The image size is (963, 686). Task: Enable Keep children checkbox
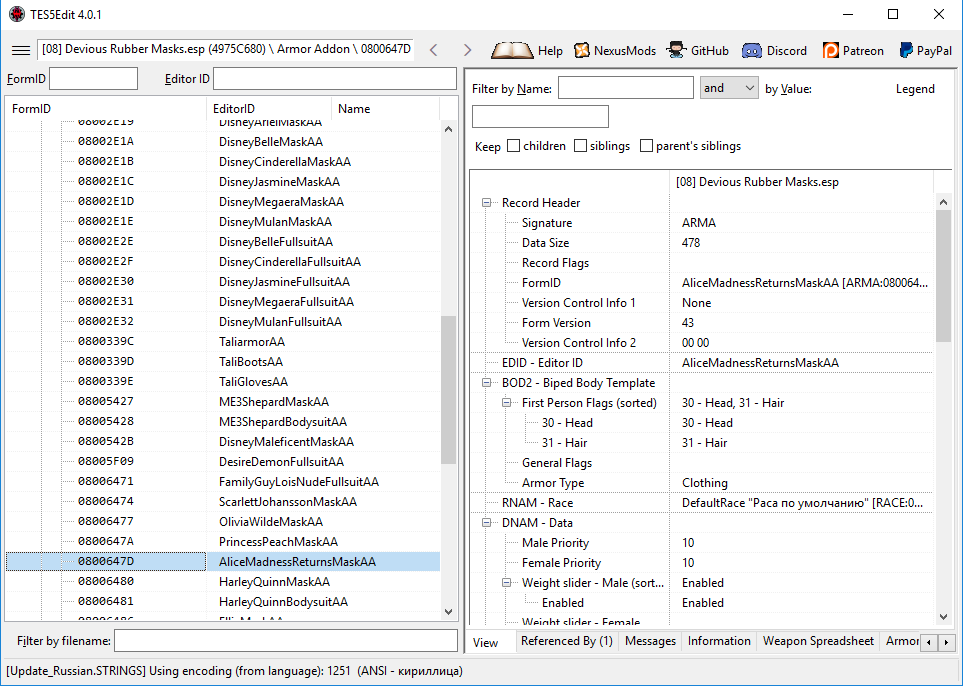pos(513,146)
